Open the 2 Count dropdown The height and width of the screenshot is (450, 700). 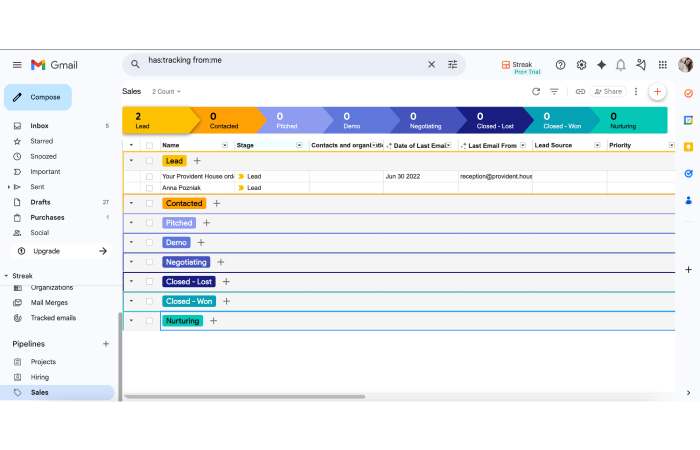(166, 92)
